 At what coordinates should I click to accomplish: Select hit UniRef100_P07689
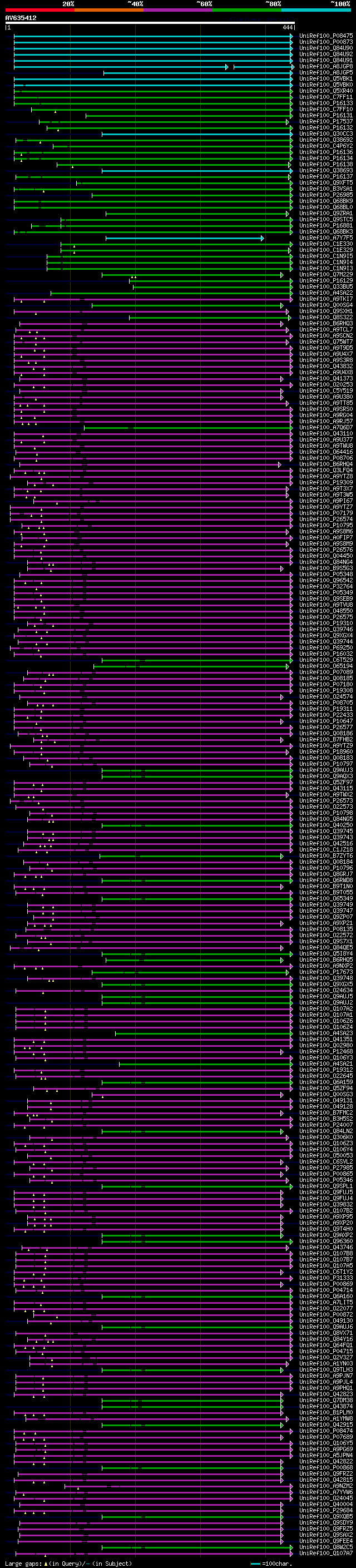click(326, 1437)
